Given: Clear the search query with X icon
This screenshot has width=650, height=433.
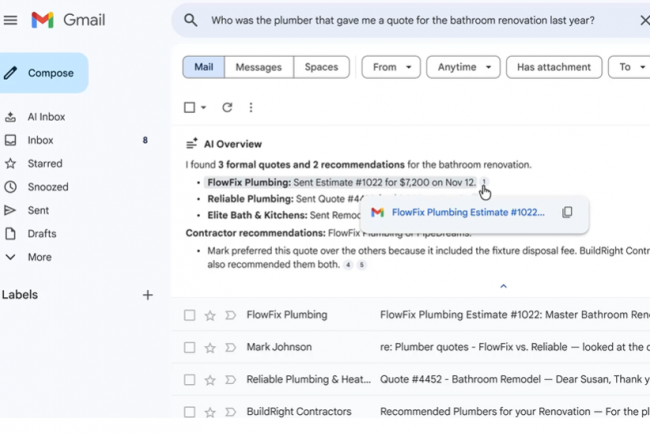Looking at the screenshot, I should tap(643, 20).
